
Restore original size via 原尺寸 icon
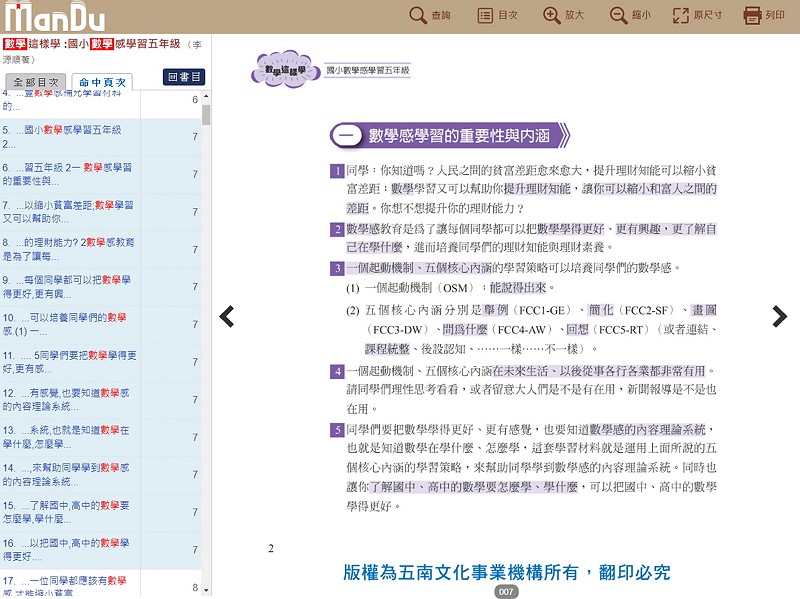pyautogui.click(x=681, y=15)
